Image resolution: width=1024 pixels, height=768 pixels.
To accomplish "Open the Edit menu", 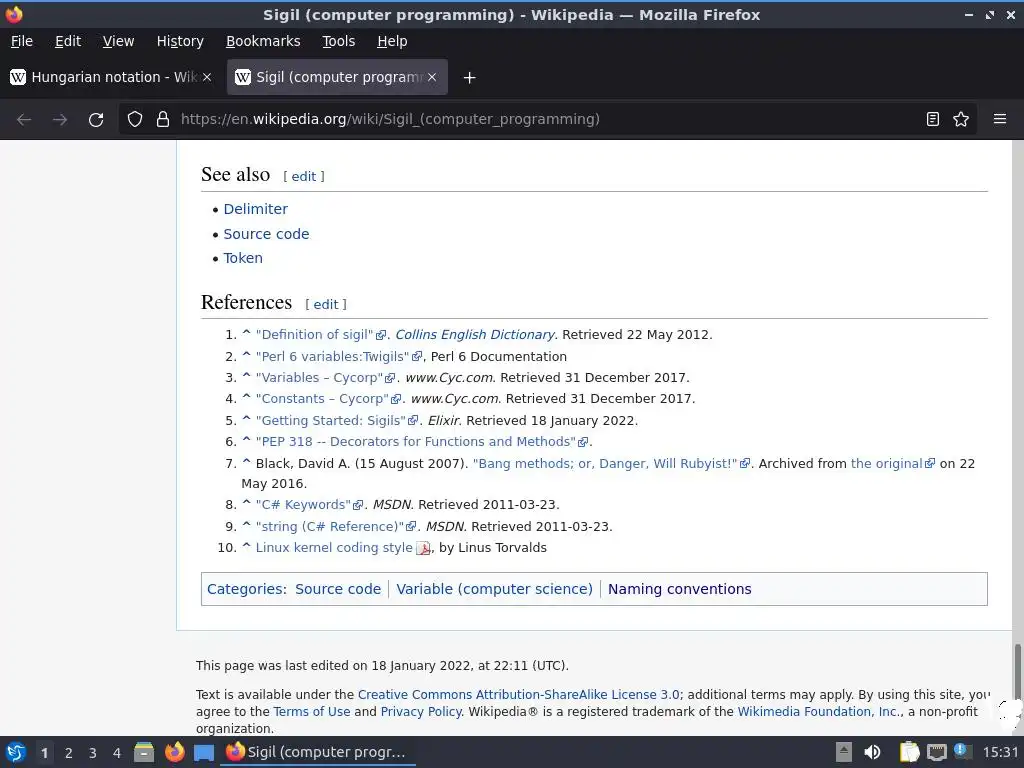I will [68, 41].
